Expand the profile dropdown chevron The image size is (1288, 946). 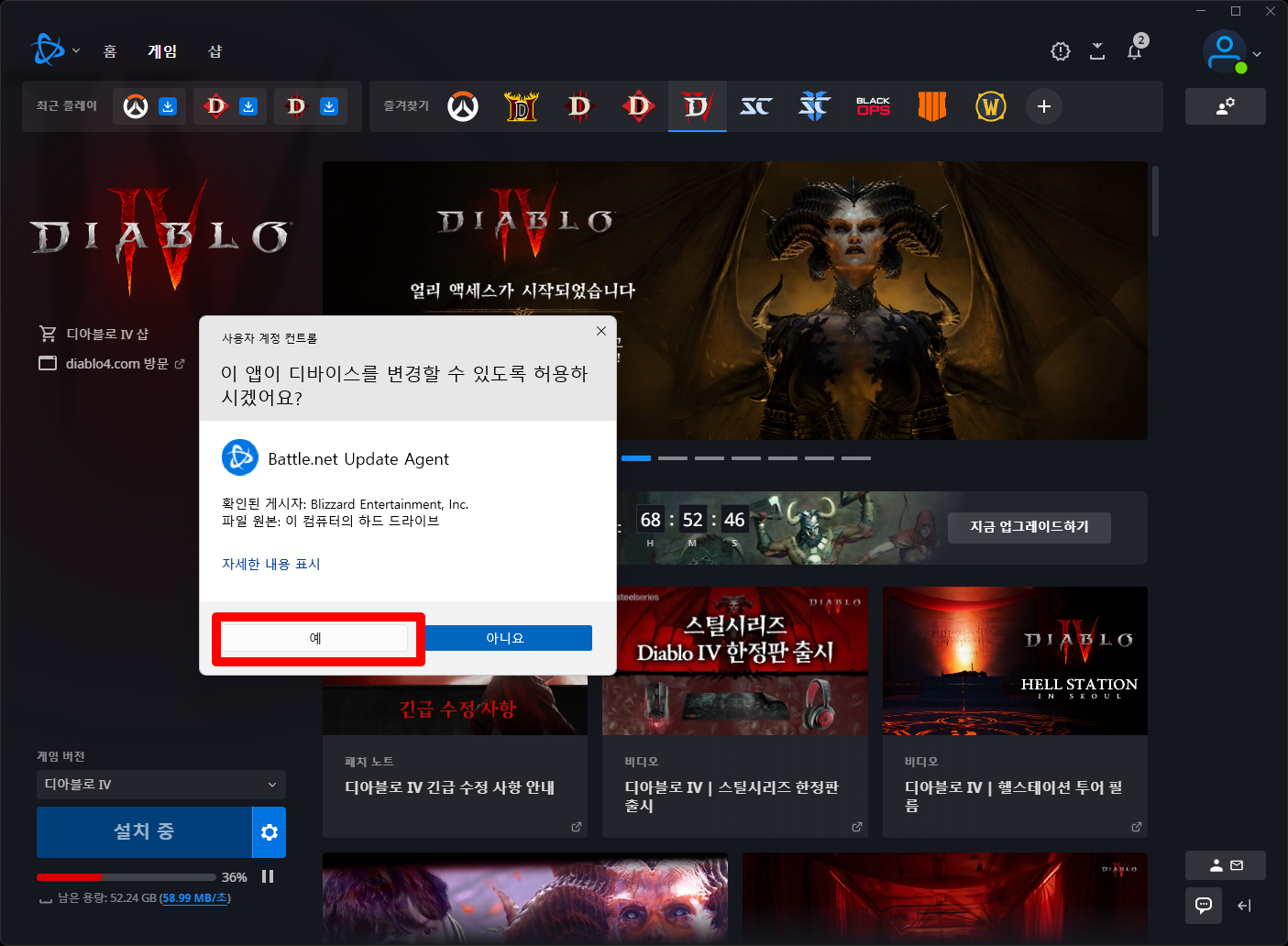[1257, 54]
